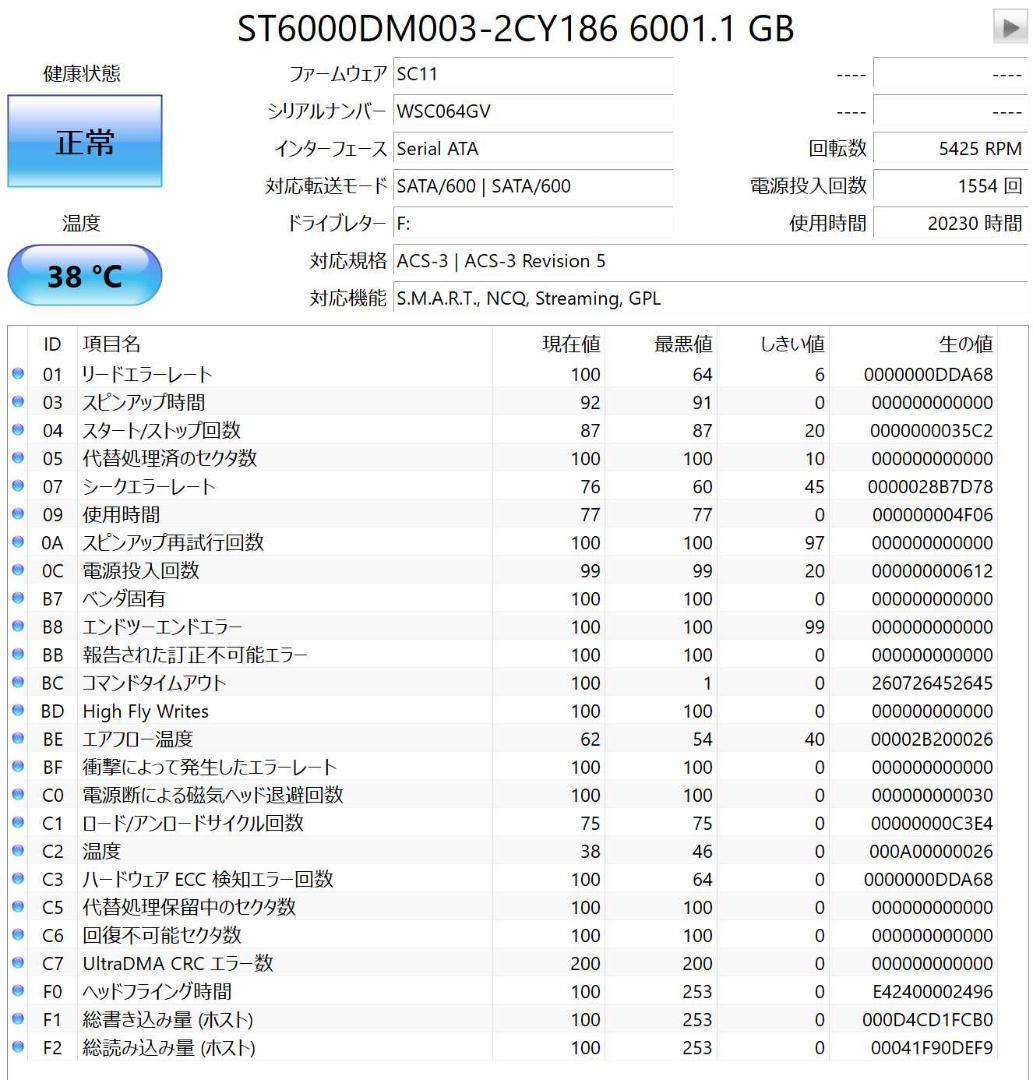Click the 使用時間 20230 時間 value
Screen dimensions: 1033x1080
[950, 224]
